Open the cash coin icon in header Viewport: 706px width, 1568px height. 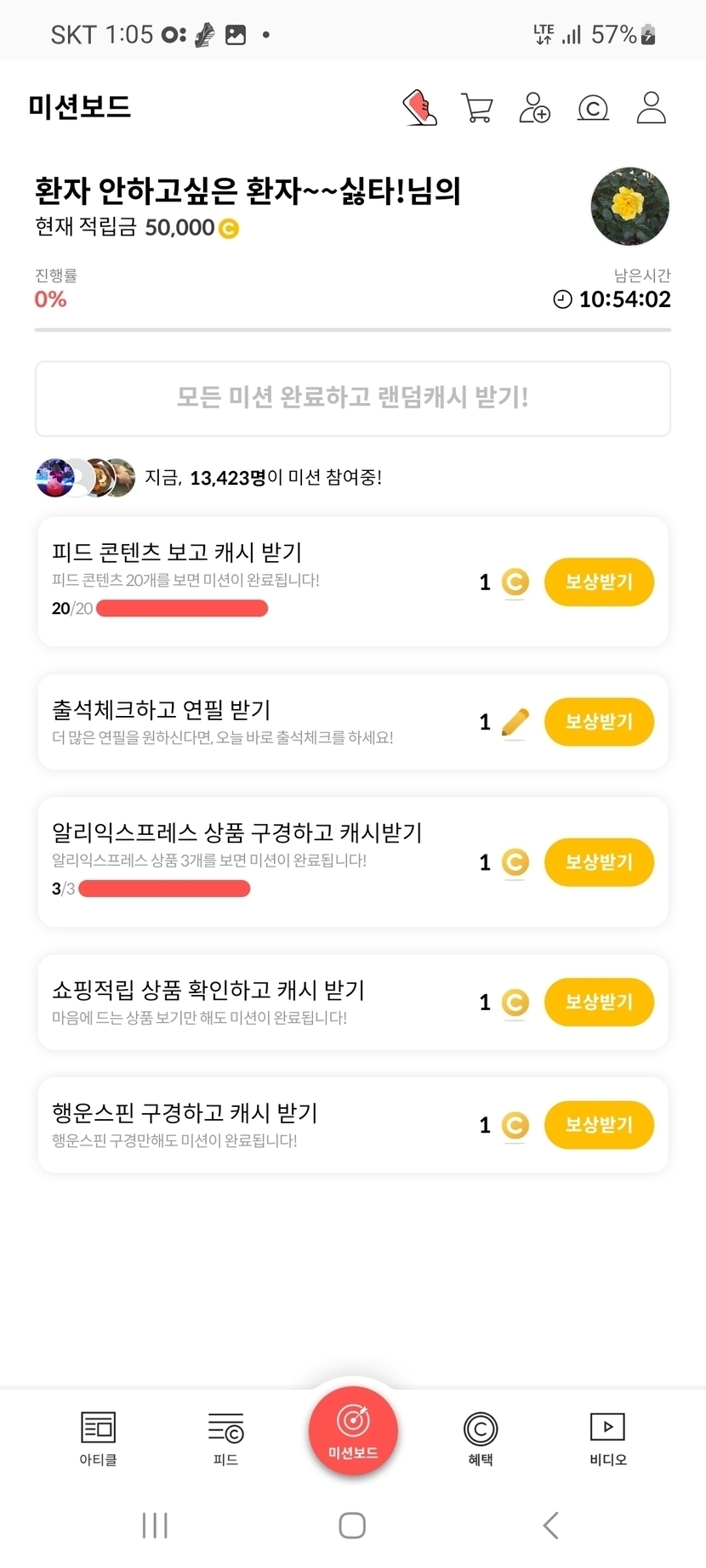click(x=593, y=108)
